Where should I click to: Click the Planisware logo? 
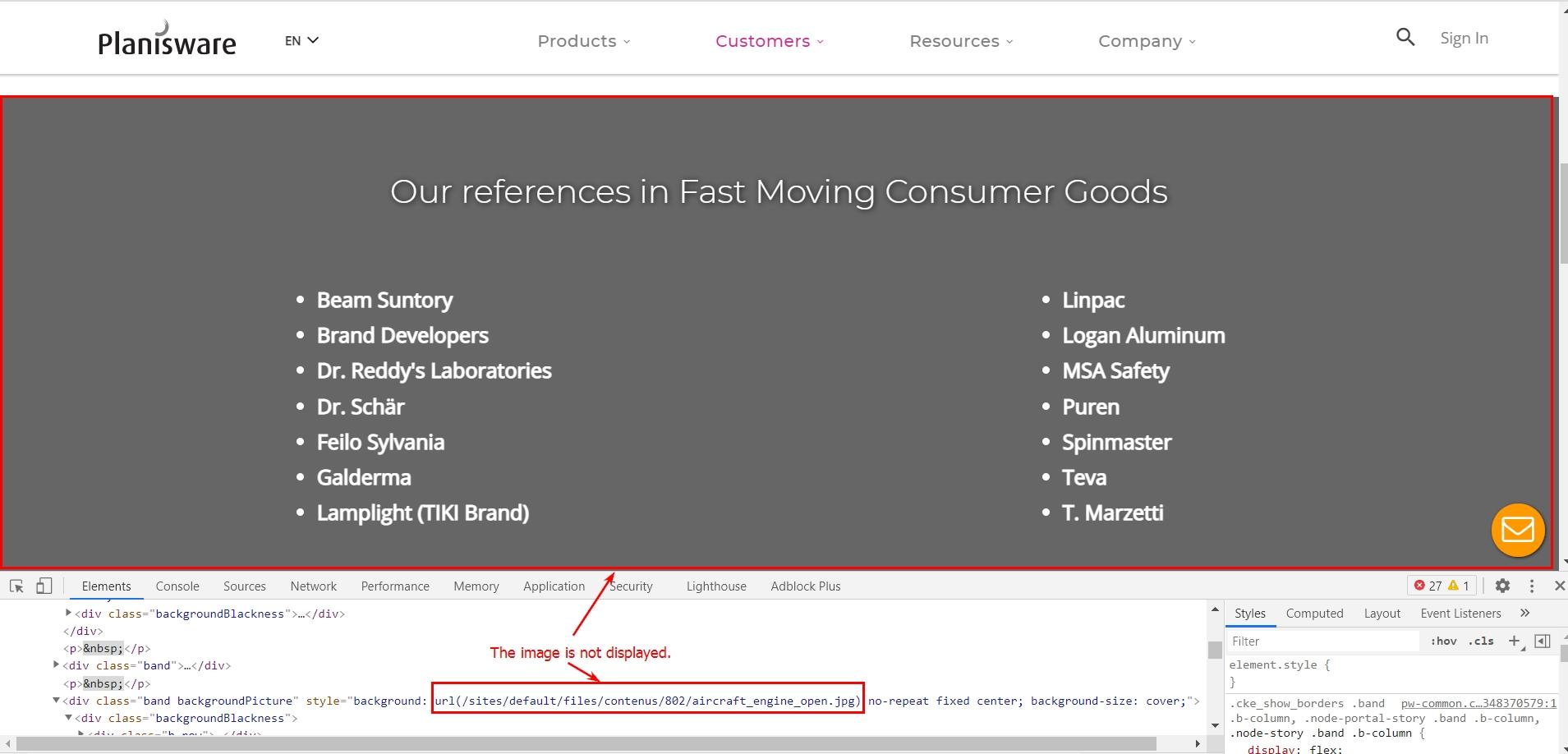[167, 39]
